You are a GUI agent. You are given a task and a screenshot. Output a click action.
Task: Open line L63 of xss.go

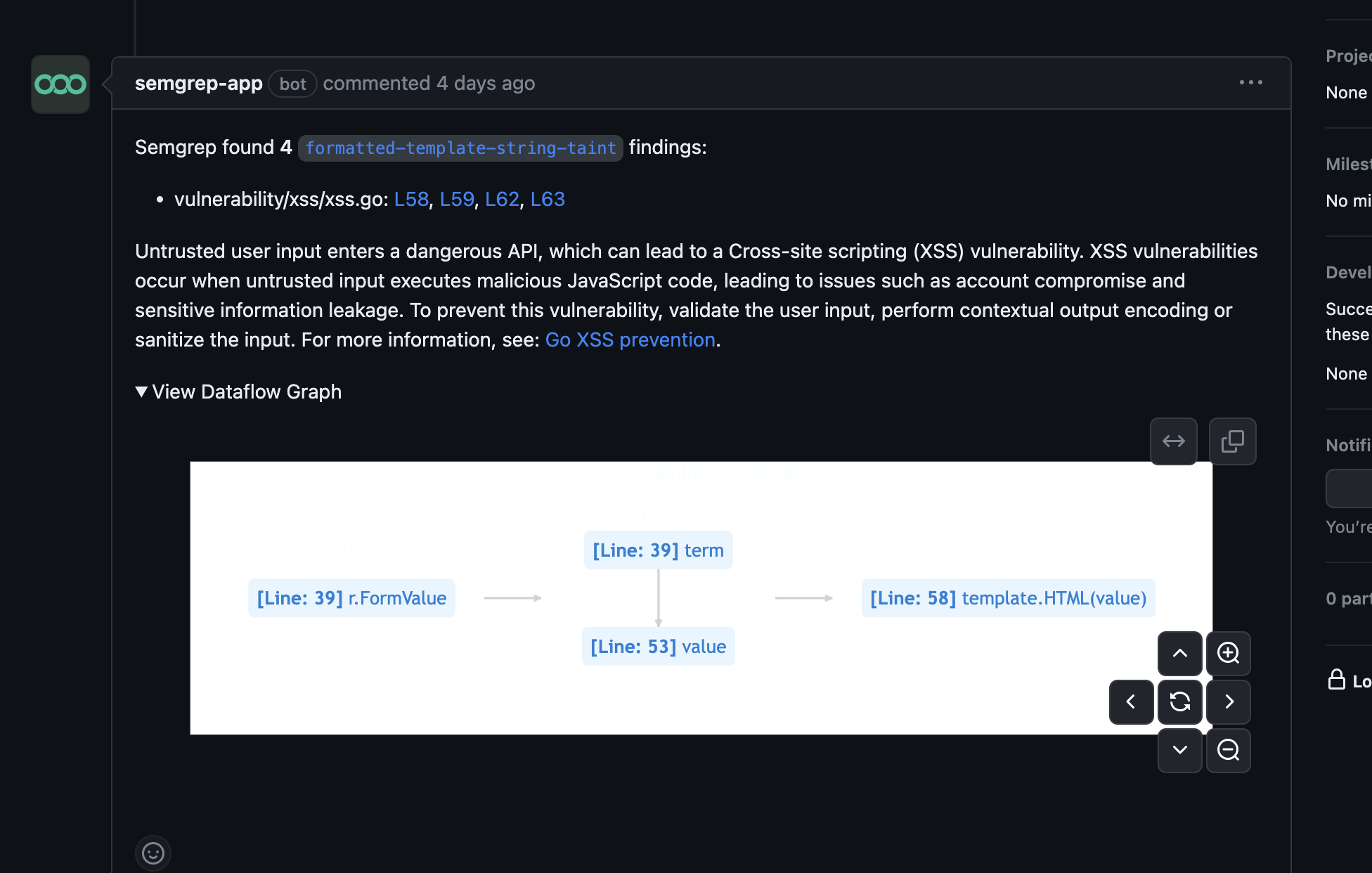[547, 199]
